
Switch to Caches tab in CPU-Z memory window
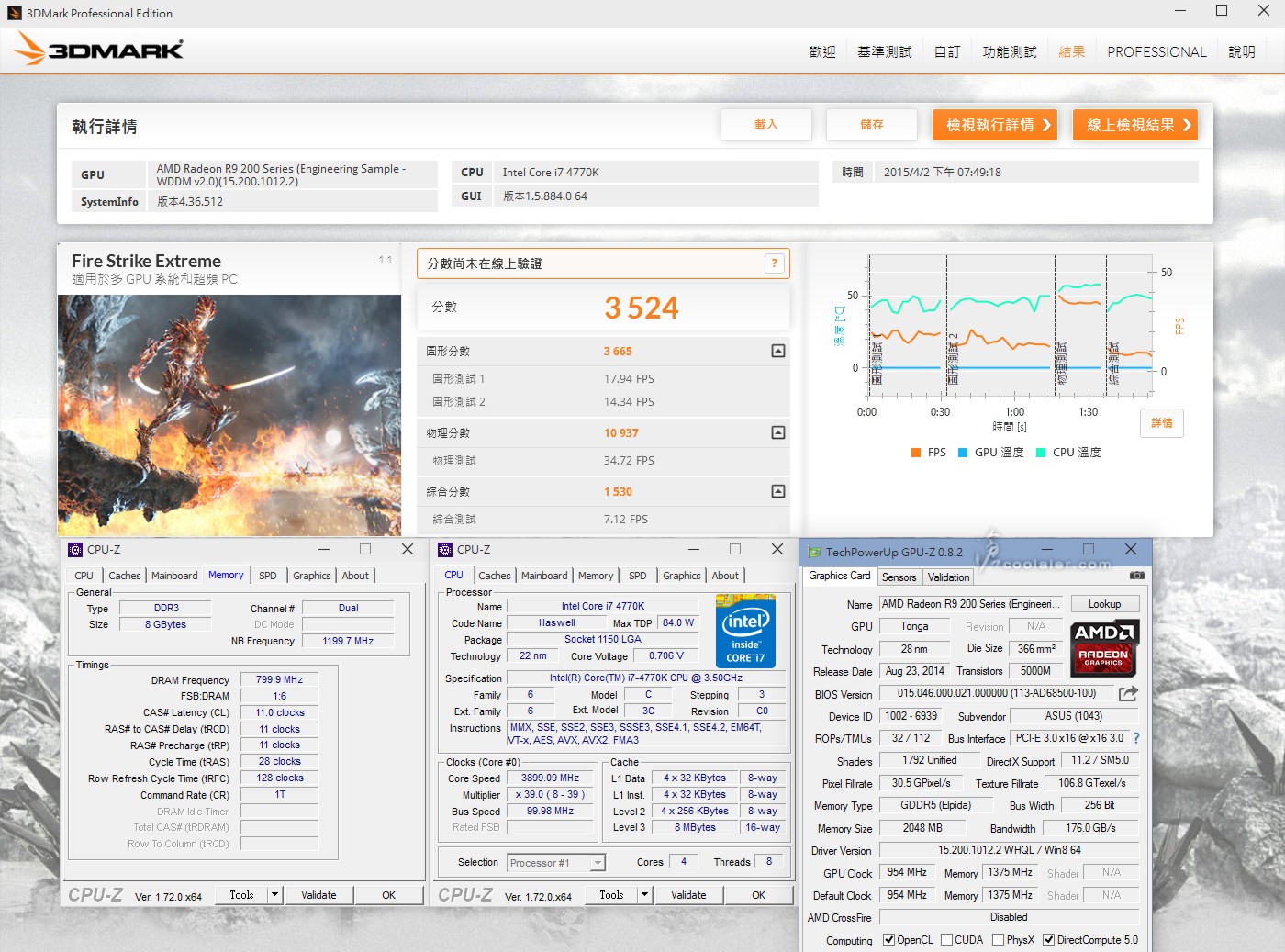(x=125, y=576)
